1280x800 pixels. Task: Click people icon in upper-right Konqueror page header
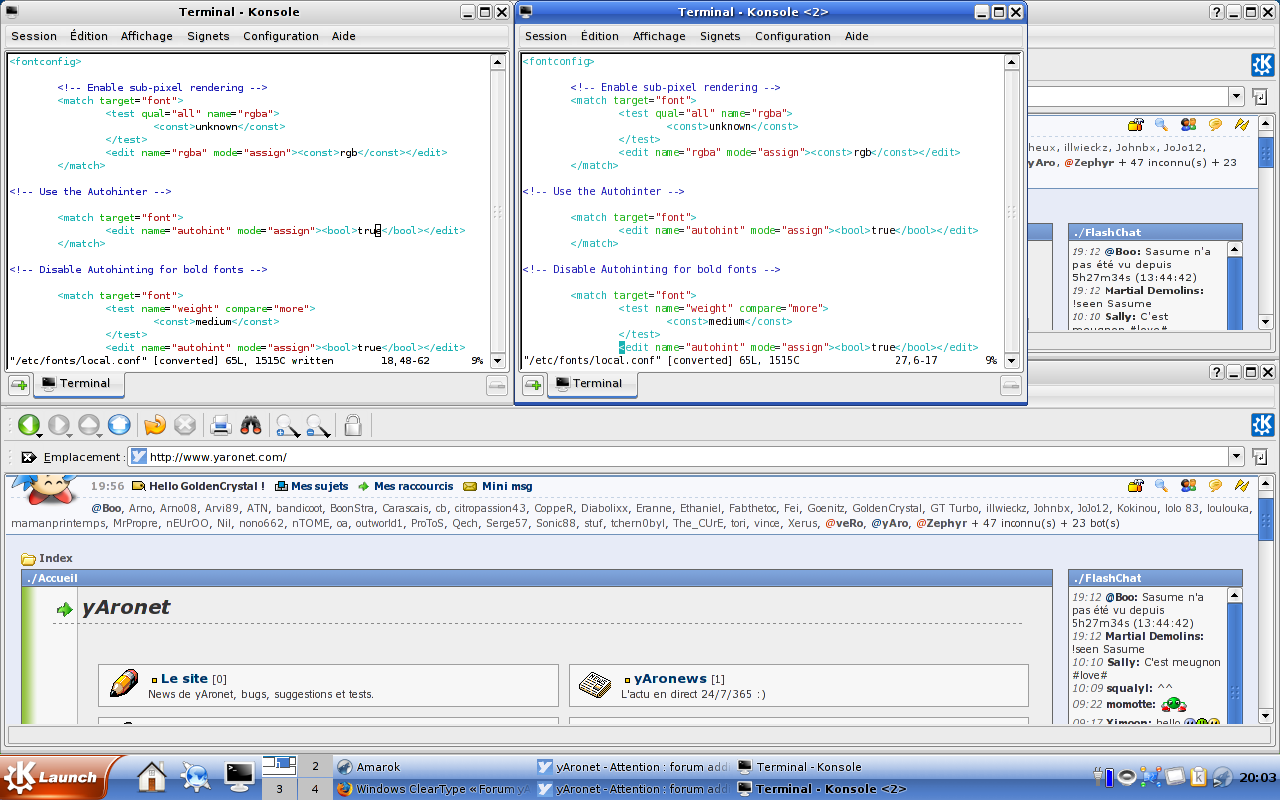[1188, 125]
